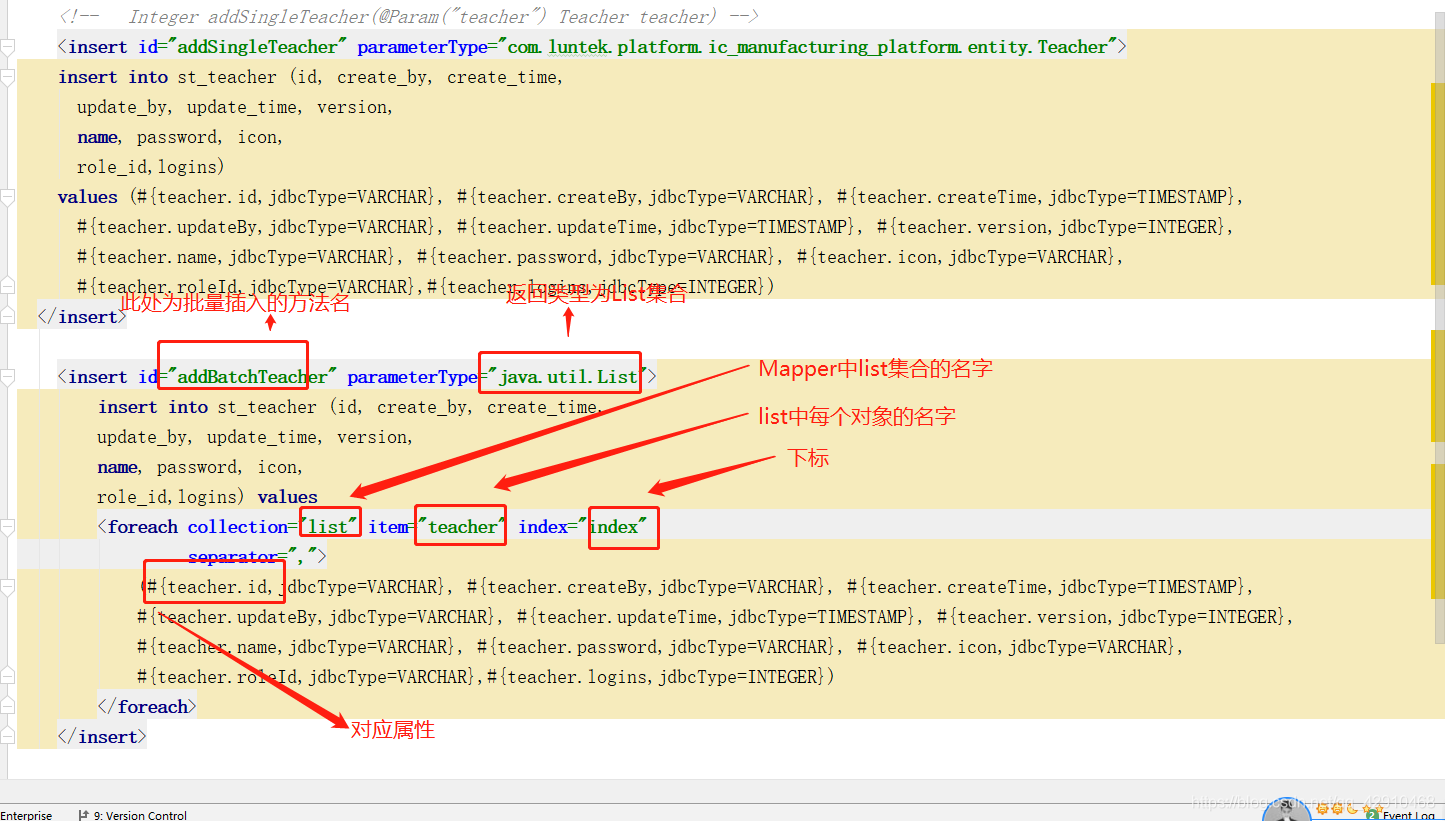Toggle fold marker beside closing </foreach> tag
The width and height of the screenshot is (1445, 821).
[8, 707]
